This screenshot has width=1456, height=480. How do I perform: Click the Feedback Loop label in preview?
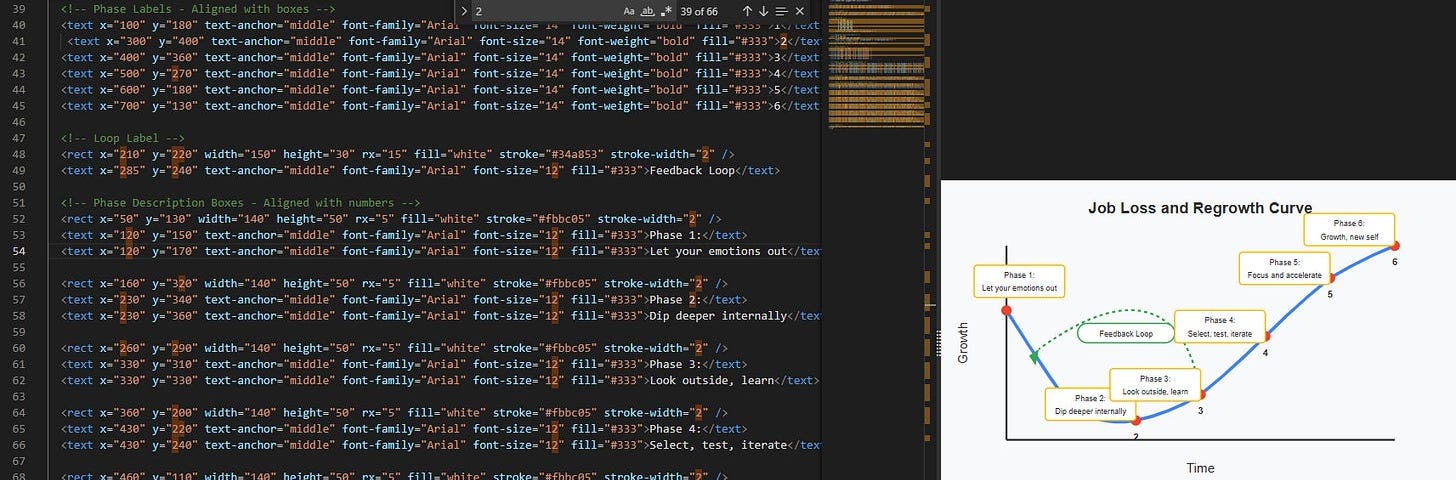point(1126,334)
